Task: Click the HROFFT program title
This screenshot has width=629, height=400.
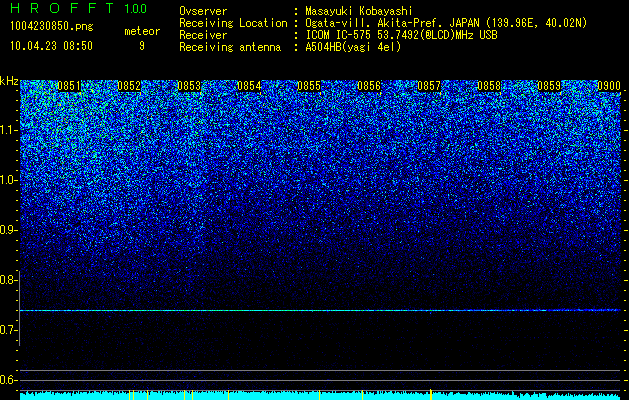Action: tap(62, 8)
